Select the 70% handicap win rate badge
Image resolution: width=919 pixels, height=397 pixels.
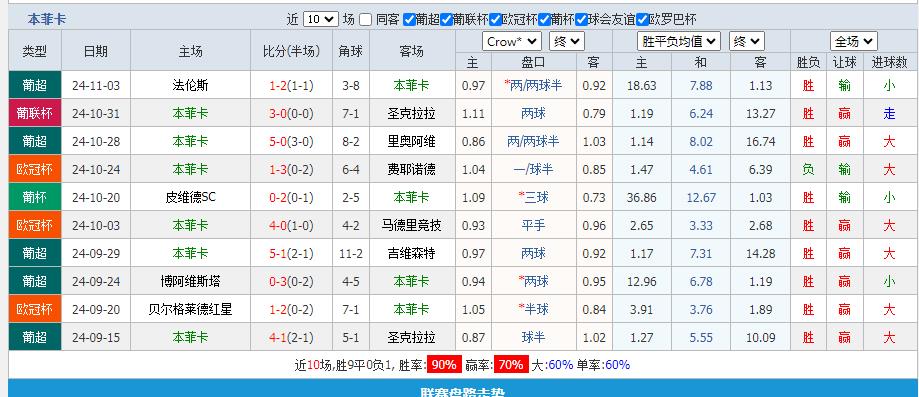pyautogui.click(x=511, y=365)
